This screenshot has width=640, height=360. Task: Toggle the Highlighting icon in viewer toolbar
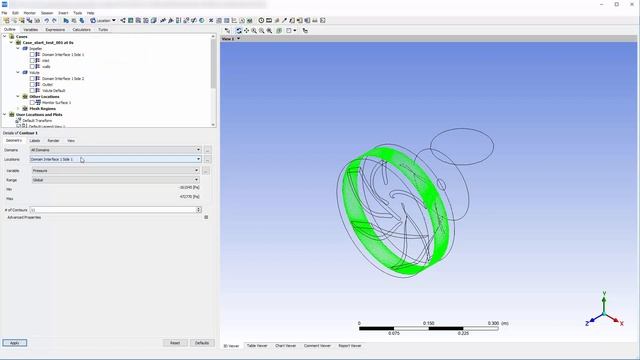279,30
